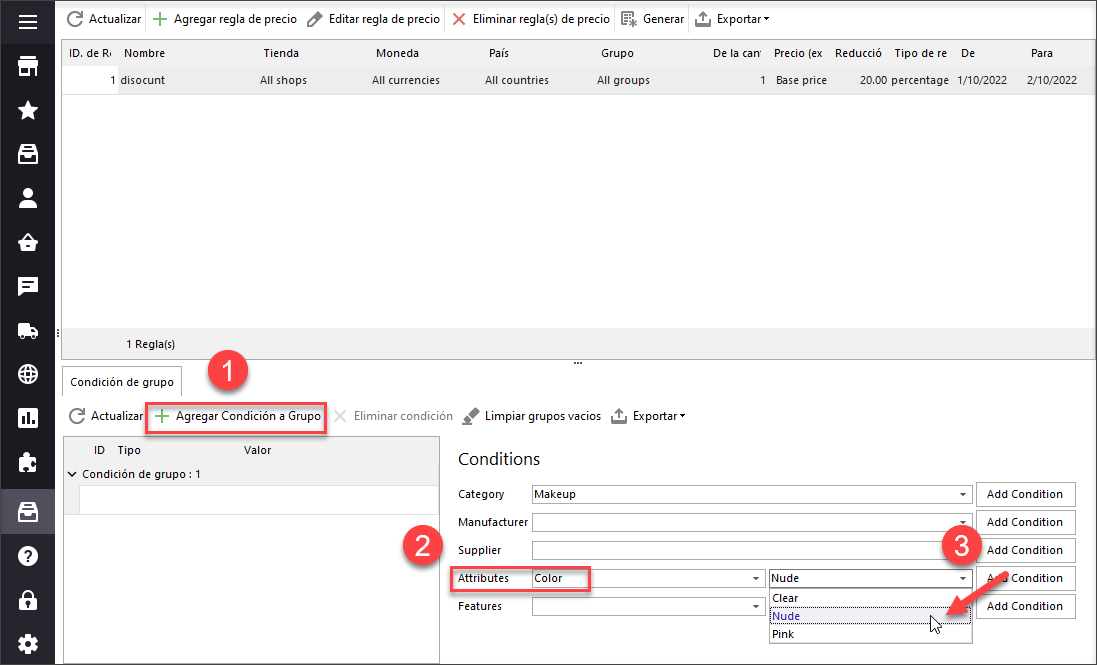Click the All currencies cell
This screenshot has height=665, width=1097.
[x=406, y=80]
